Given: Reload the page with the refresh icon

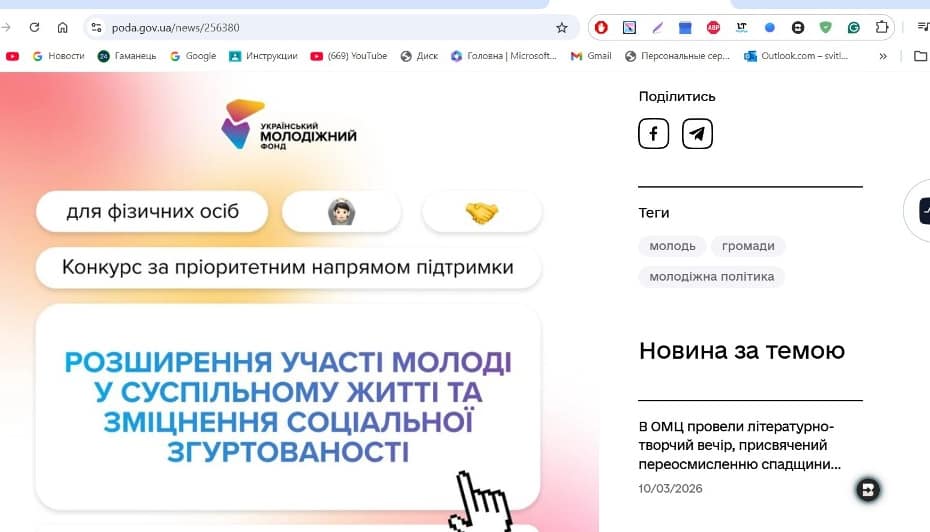Looking at the screenshot, I should click(x=34, y=27).
